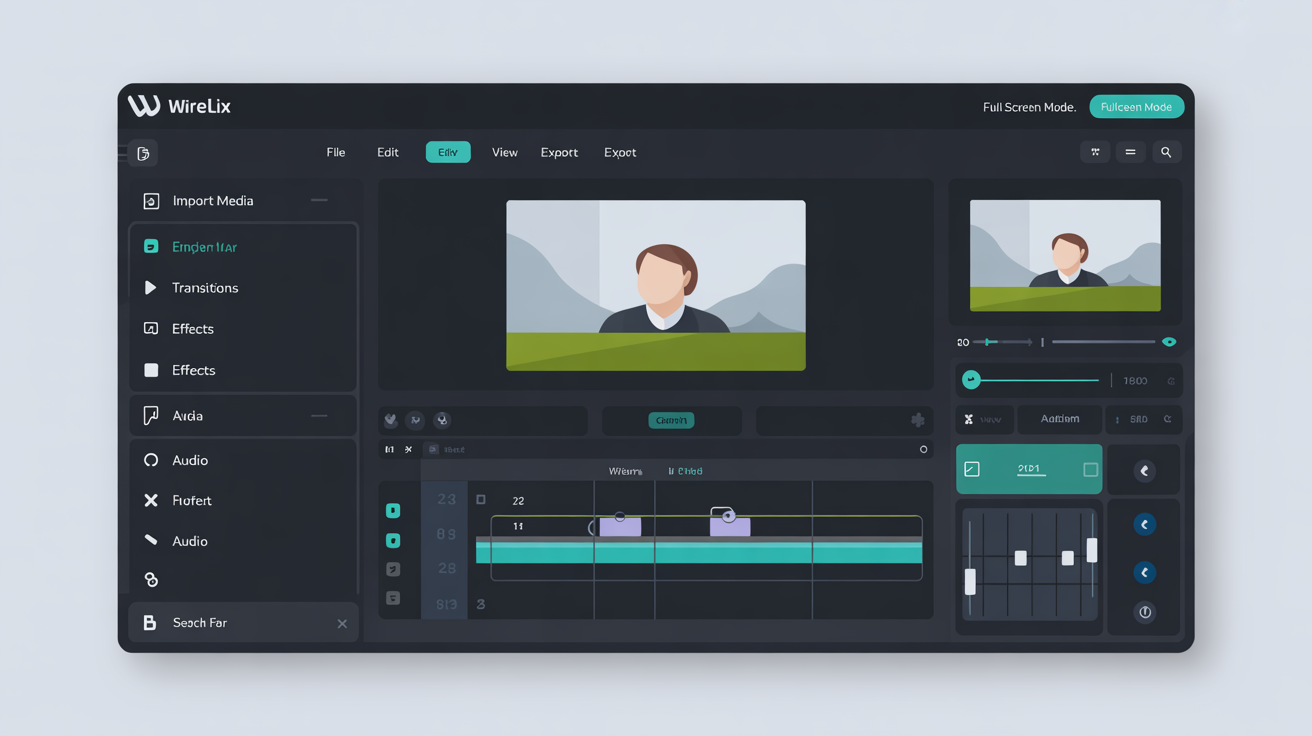The image size is (1312, 736).
Task: Click the puzzle-piece icon above the timeline
Action: 917,420
